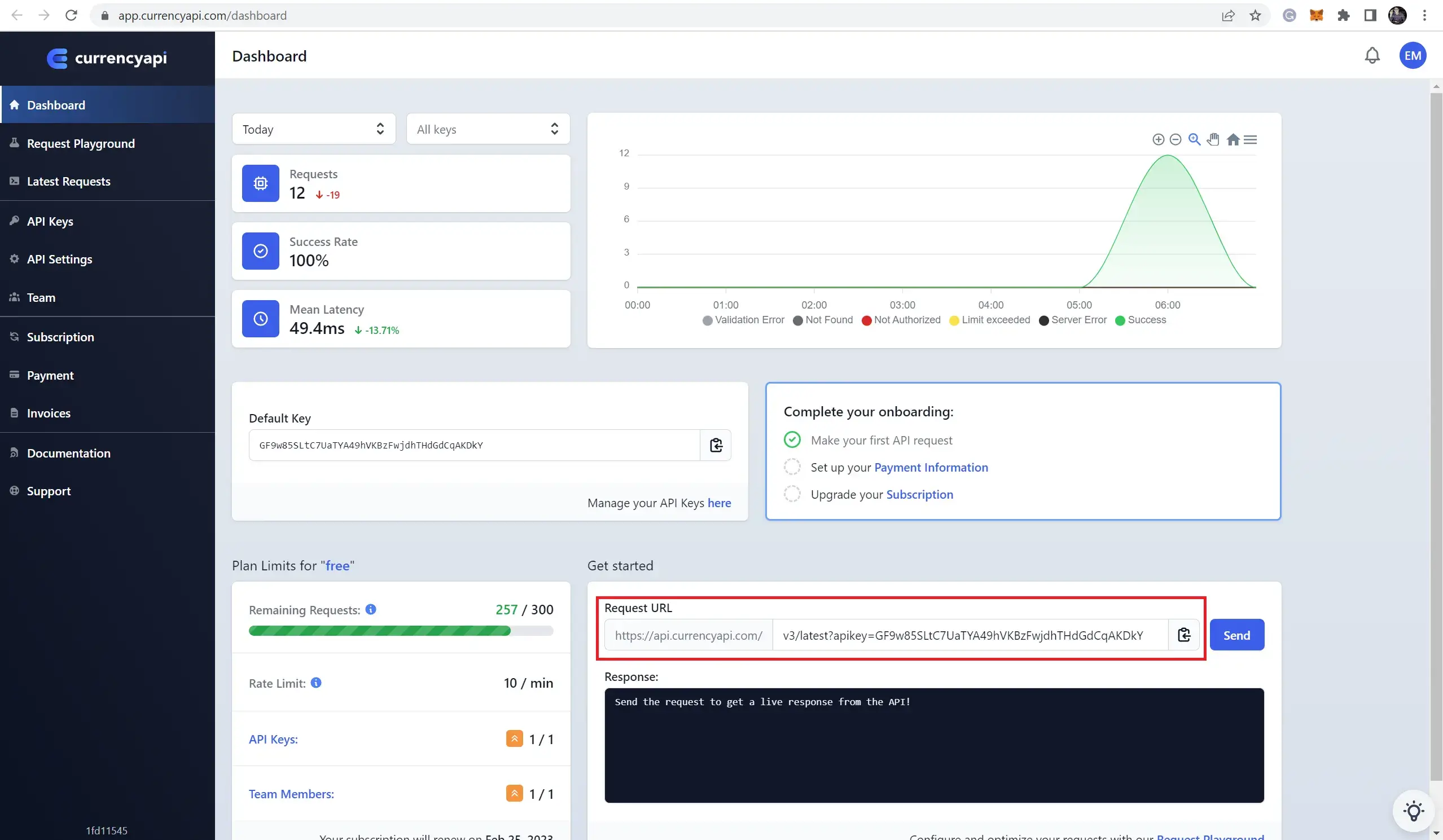Copy the Default Key to clipboard
Image resolution: width=1443 pixels, height=840 pixels.
716,445
